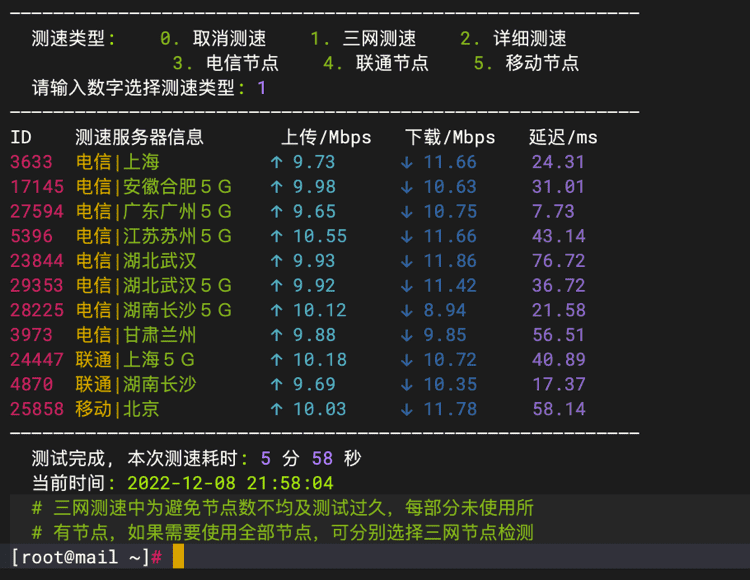750x580 pixels.
Task: Click latency value 7.73
Action: (553, 212)
